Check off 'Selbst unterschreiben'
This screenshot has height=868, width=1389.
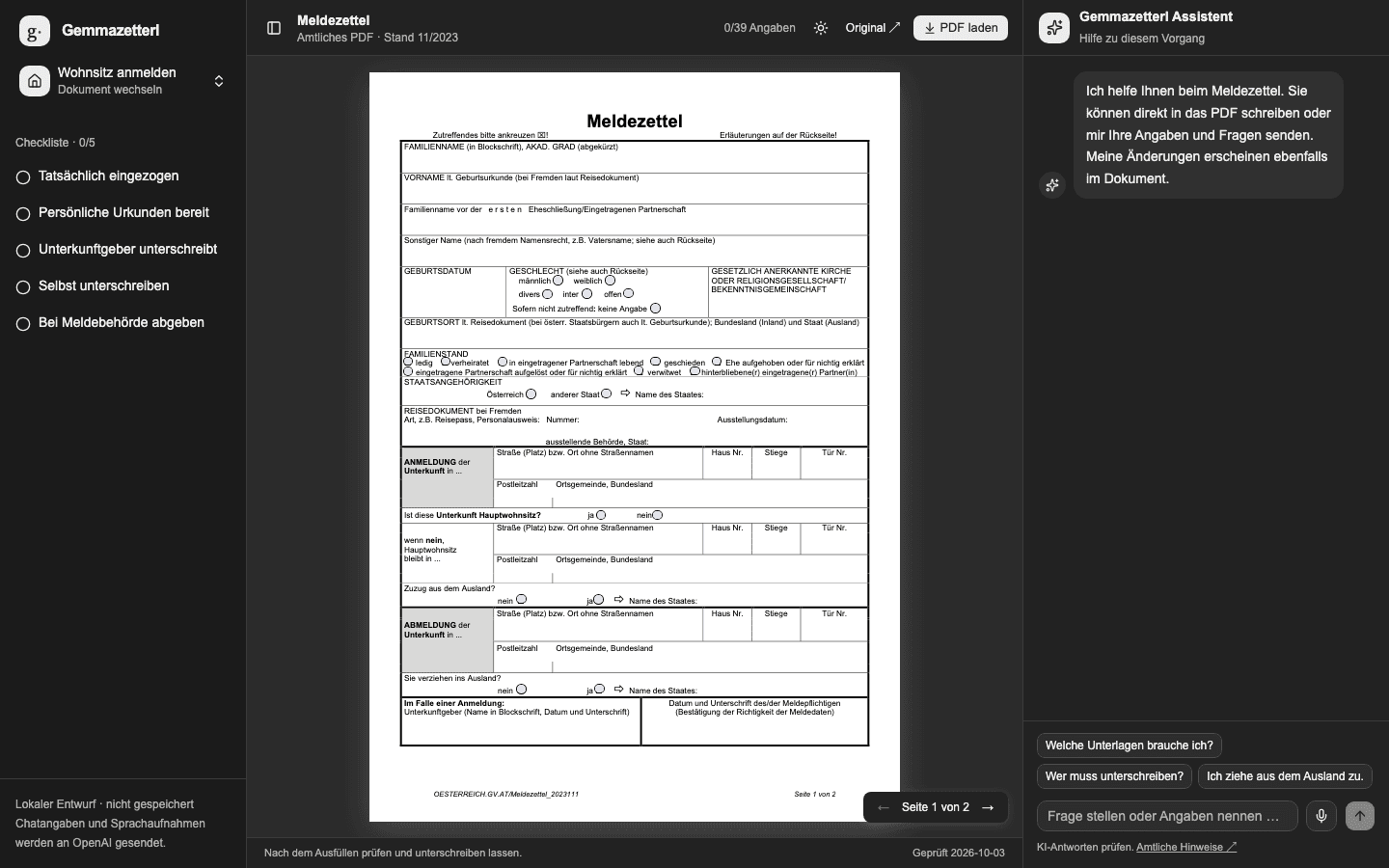[23, 287]
